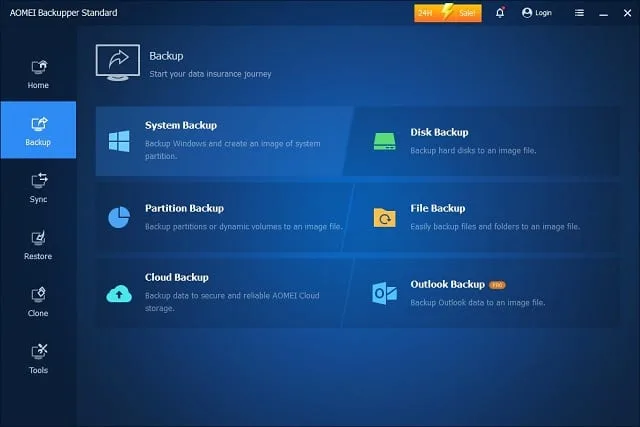This screenshot has height=427, width=640.
Task: Close the AOMEI Backupper window
Action: pos(627,13)
